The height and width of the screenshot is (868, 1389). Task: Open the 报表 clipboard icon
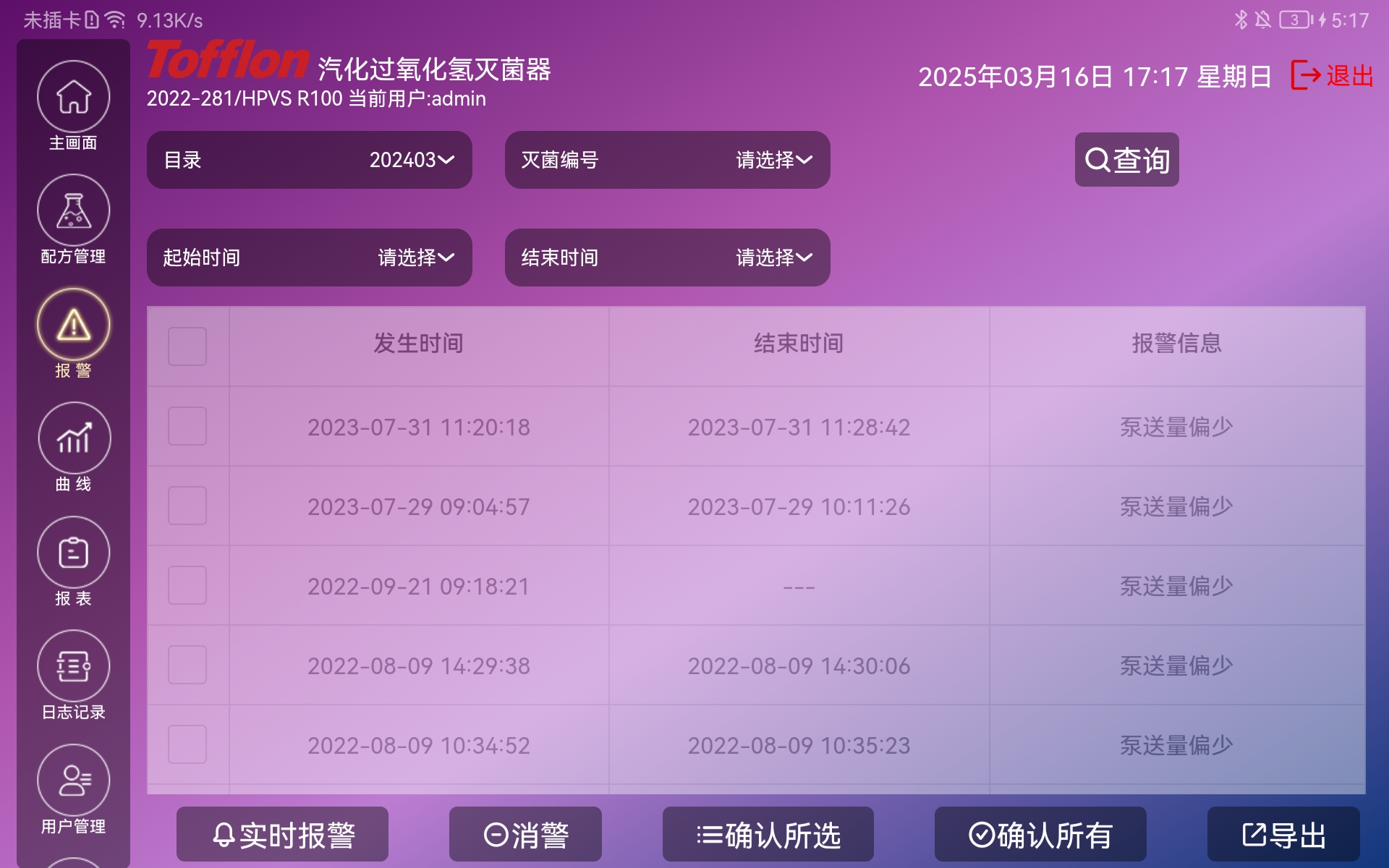point(74,552)
